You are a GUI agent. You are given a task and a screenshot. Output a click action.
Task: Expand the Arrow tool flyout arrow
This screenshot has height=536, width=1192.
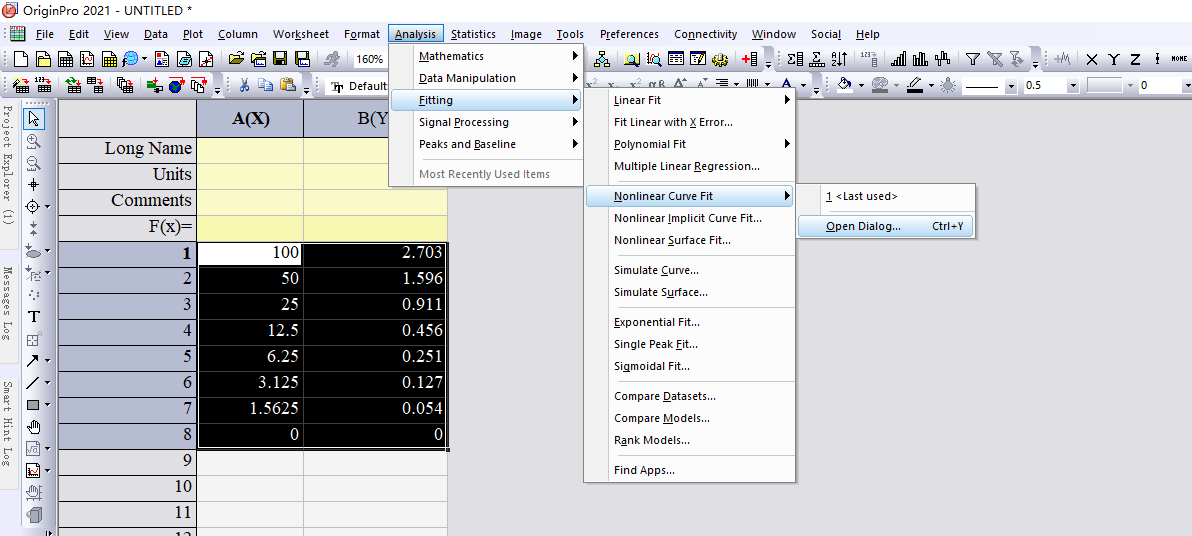pyautogui.click(x=48, y=361)
